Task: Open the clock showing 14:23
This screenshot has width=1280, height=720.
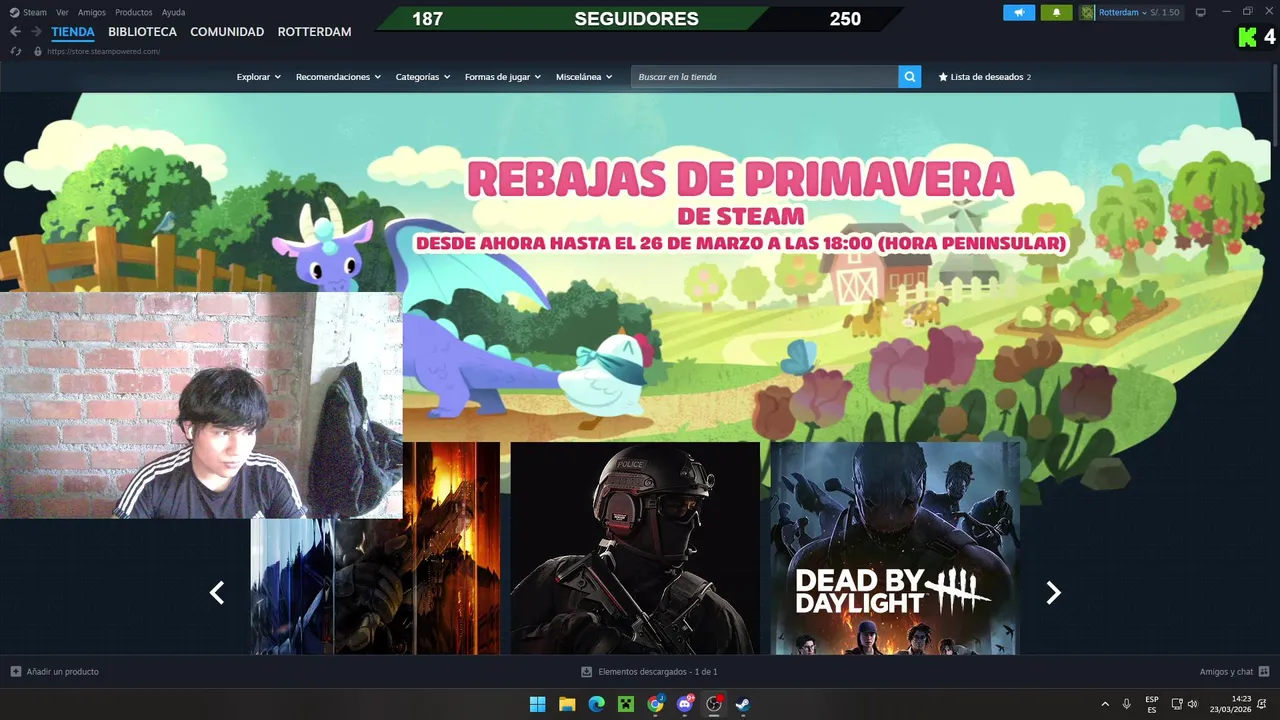Action: click(1229, 704)
